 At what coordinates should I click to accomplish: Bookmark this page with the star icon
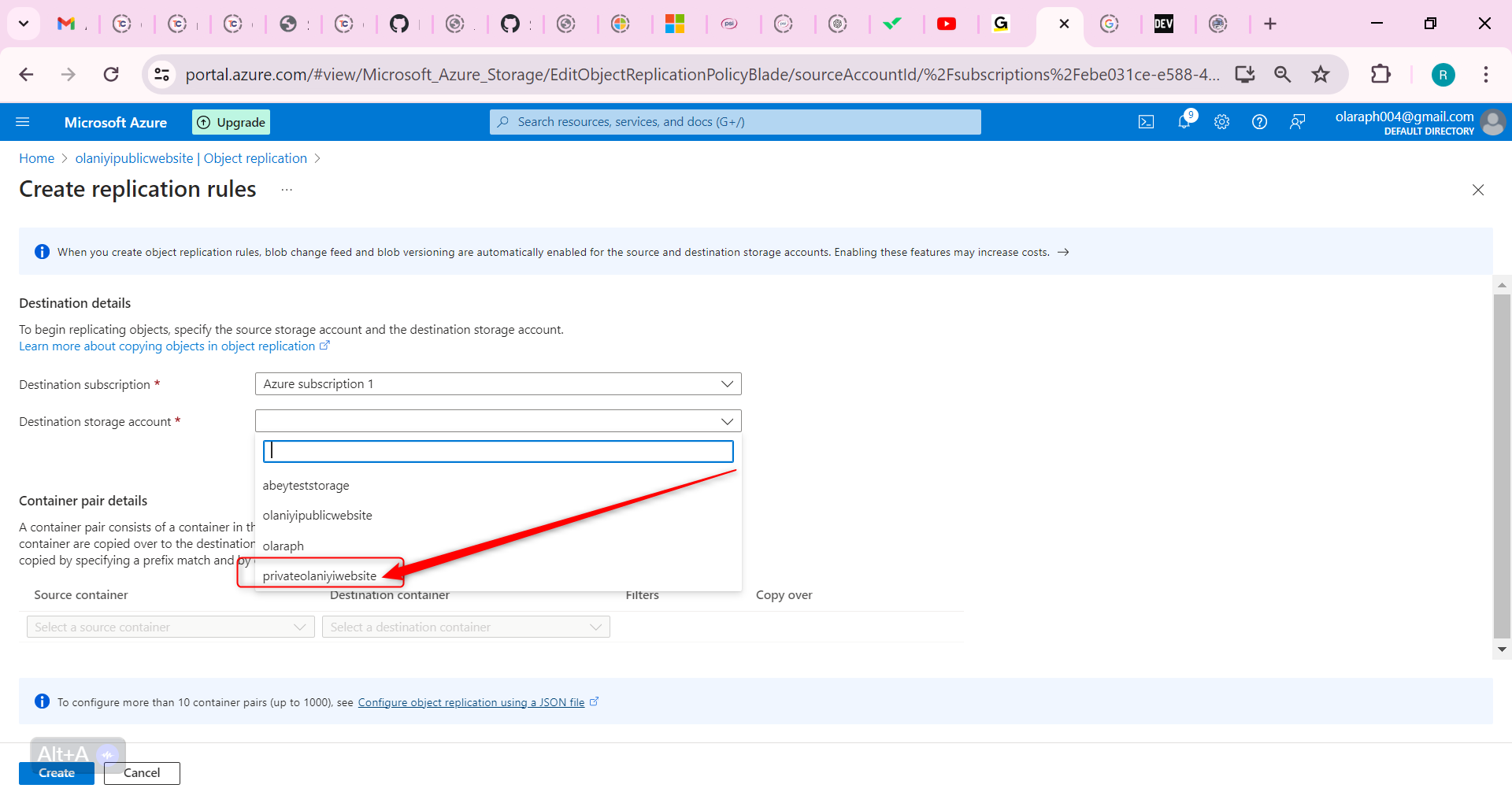click(1321, 75)
